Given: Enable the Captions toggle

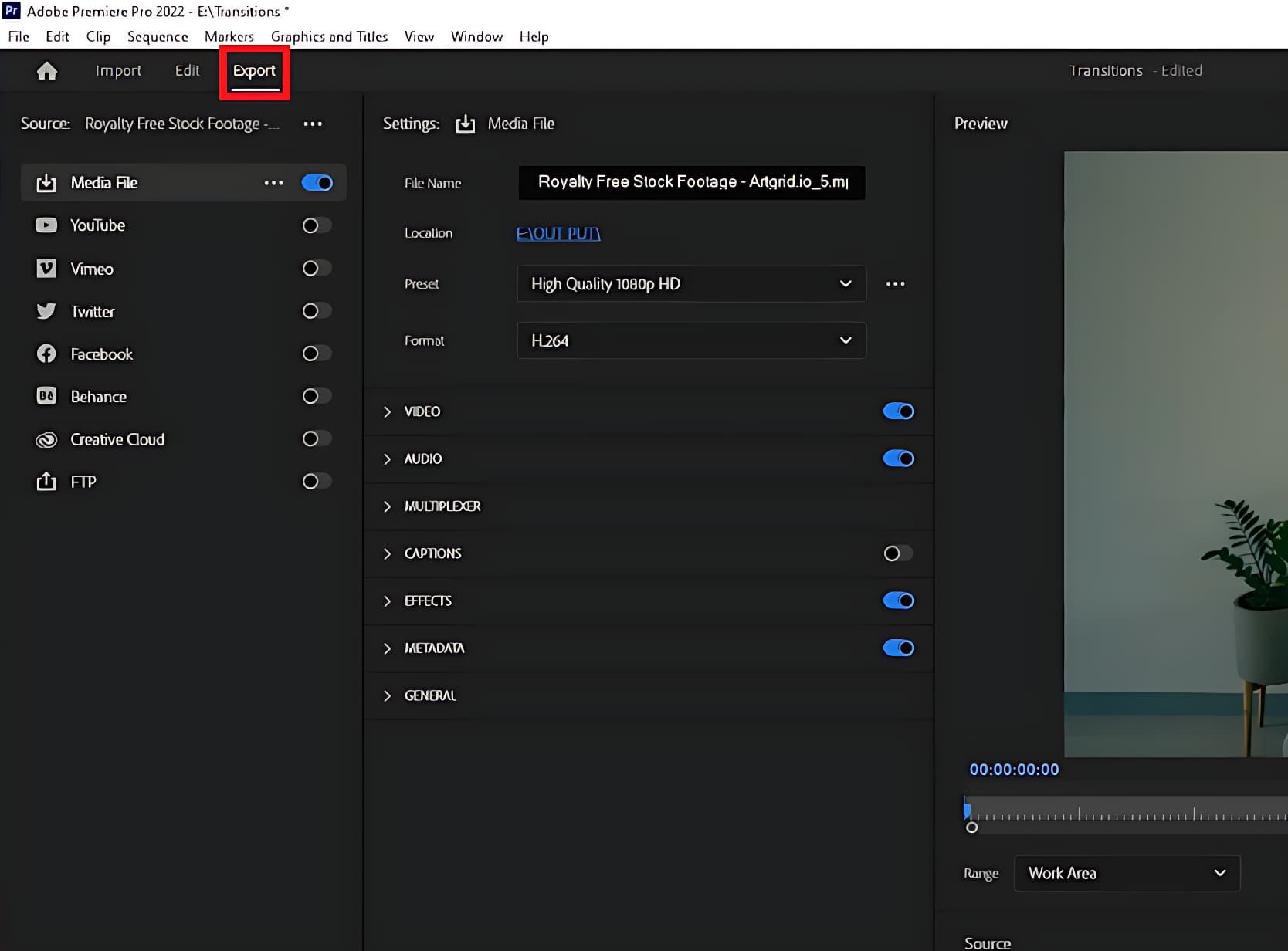Looking at the screenshot, I should tap(898, 553).
